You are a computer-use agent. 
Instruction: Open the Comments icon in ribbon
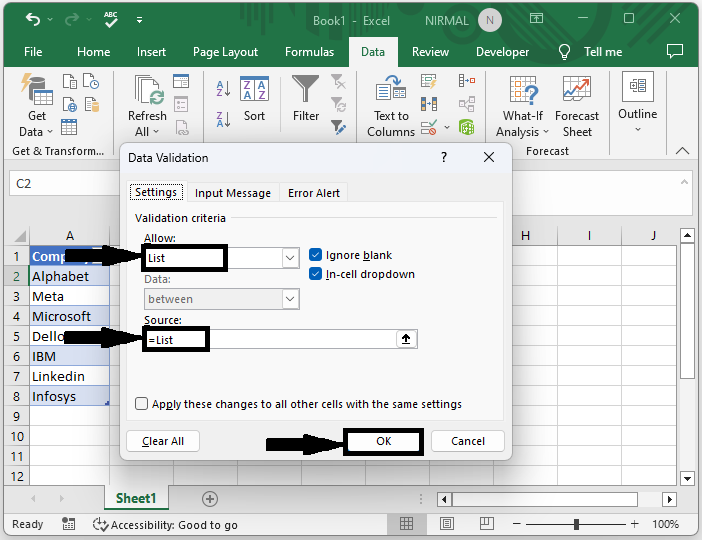675,51
